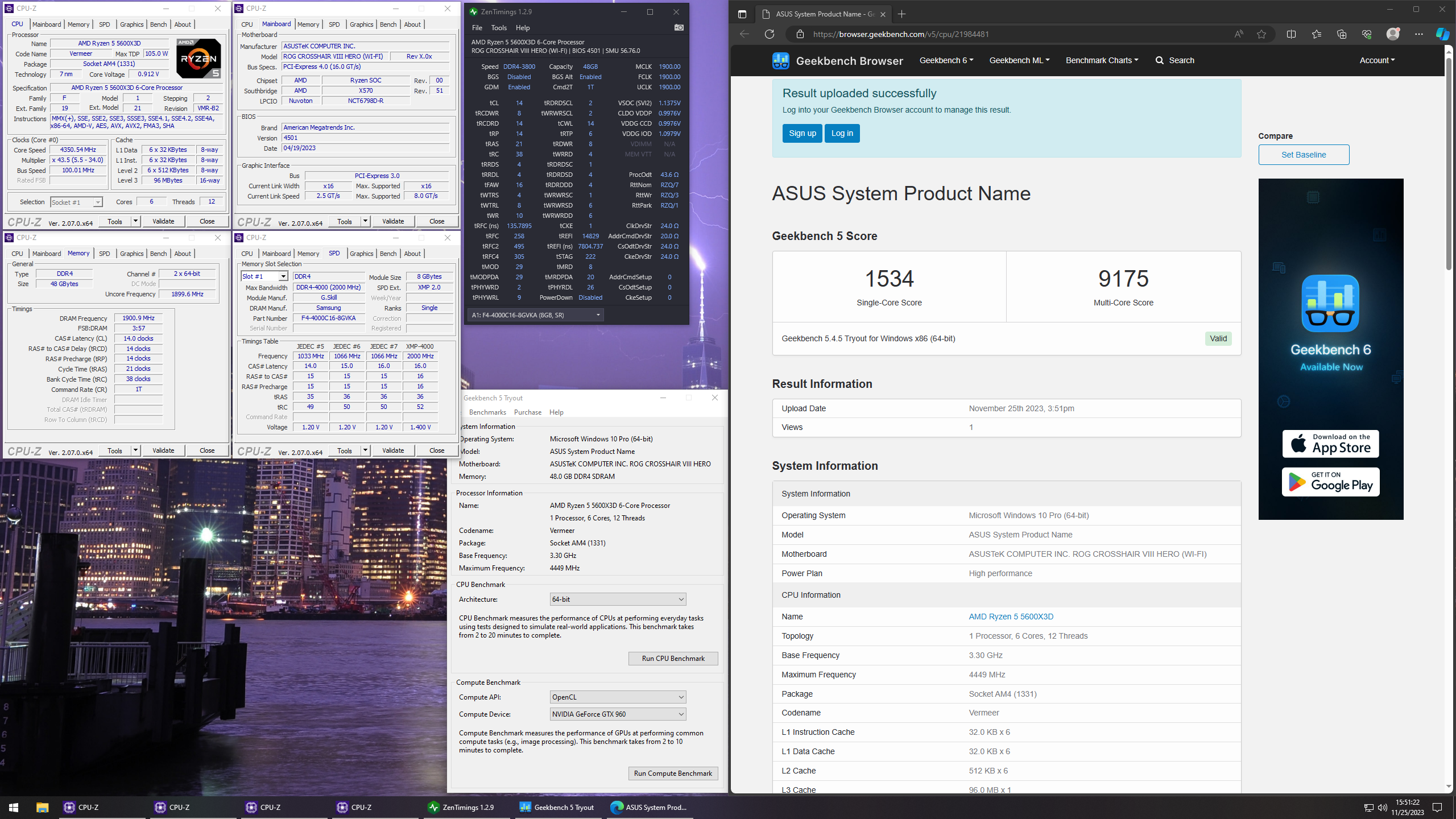Open browser essentials heart icon
1456x819 pixels.
(x=1367, y=34)
